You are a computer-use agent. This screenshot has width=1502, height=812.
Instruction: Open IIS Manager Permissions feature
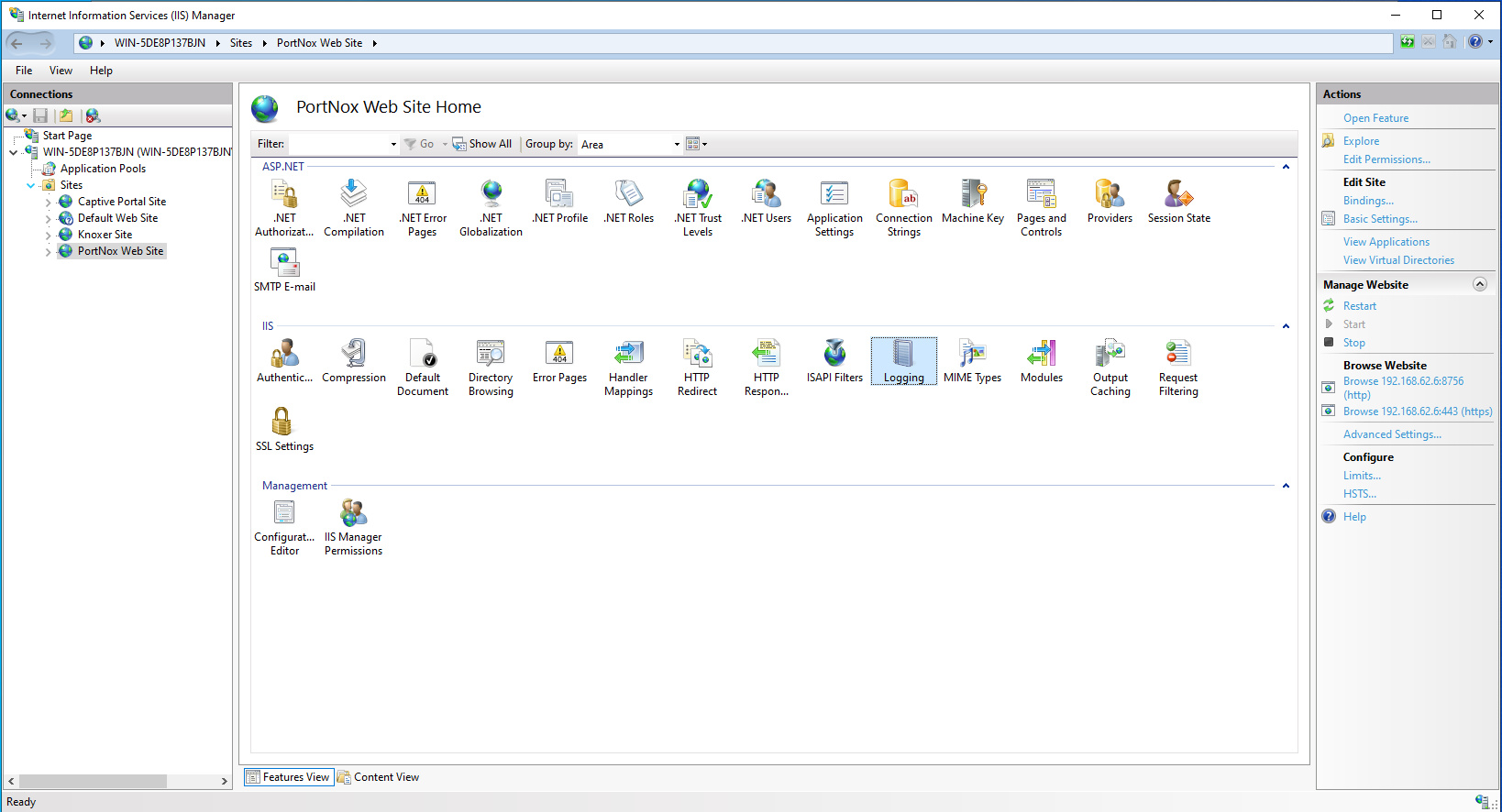[353, 527]
